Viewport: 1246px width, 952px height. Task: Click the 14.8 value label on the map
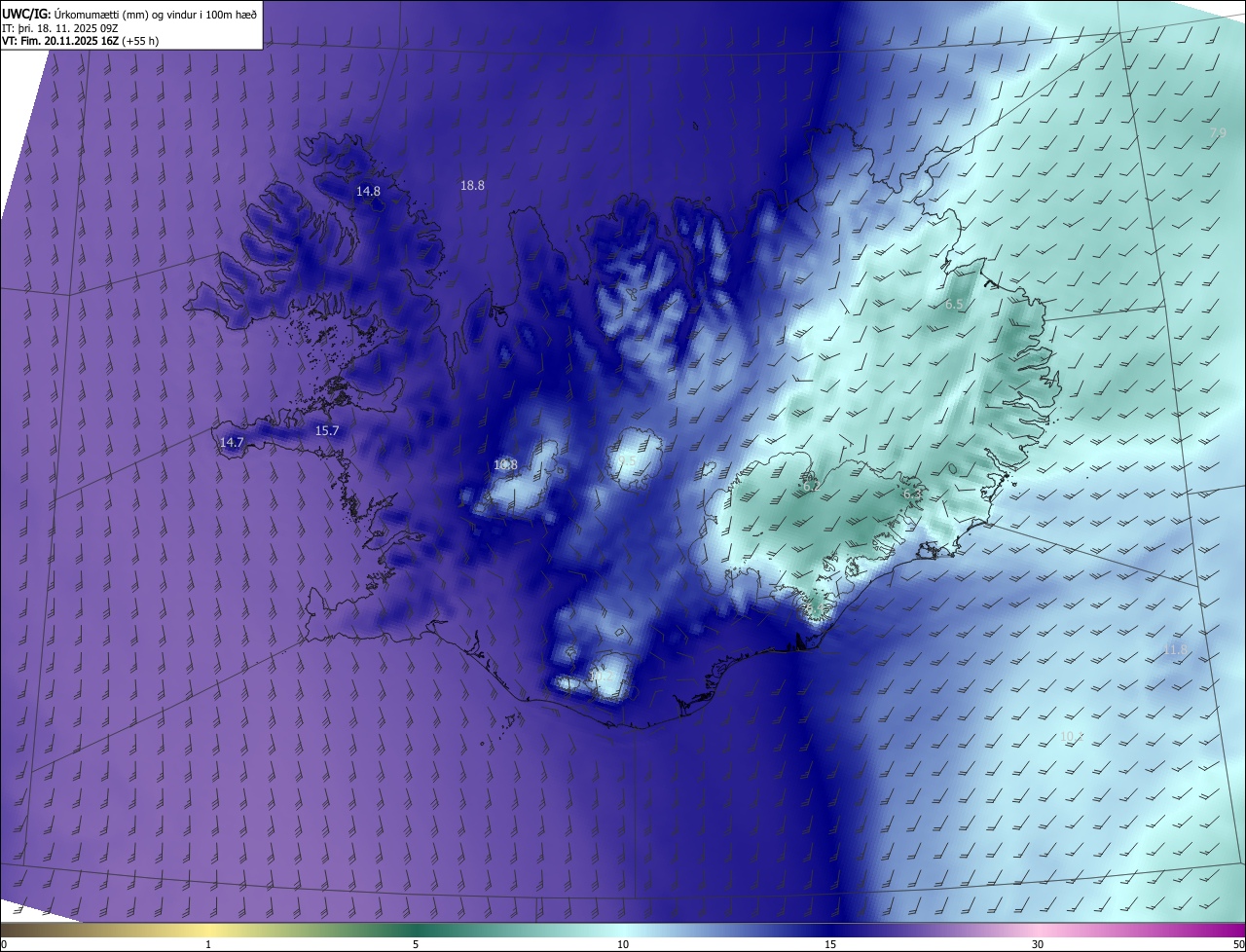(368, 192)
